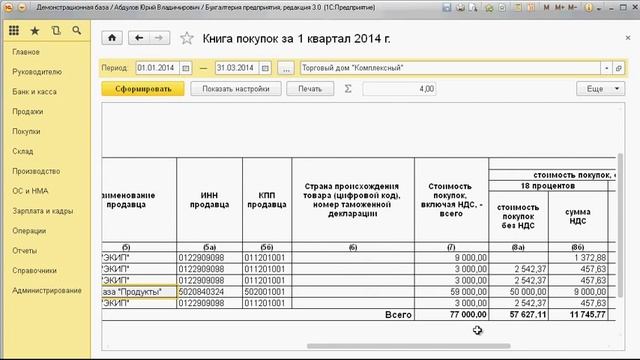The width and height of the screenshot is (640, 360).
Task: Select the cell showing 9 000,00 in column 7
Action: (451, 258)
